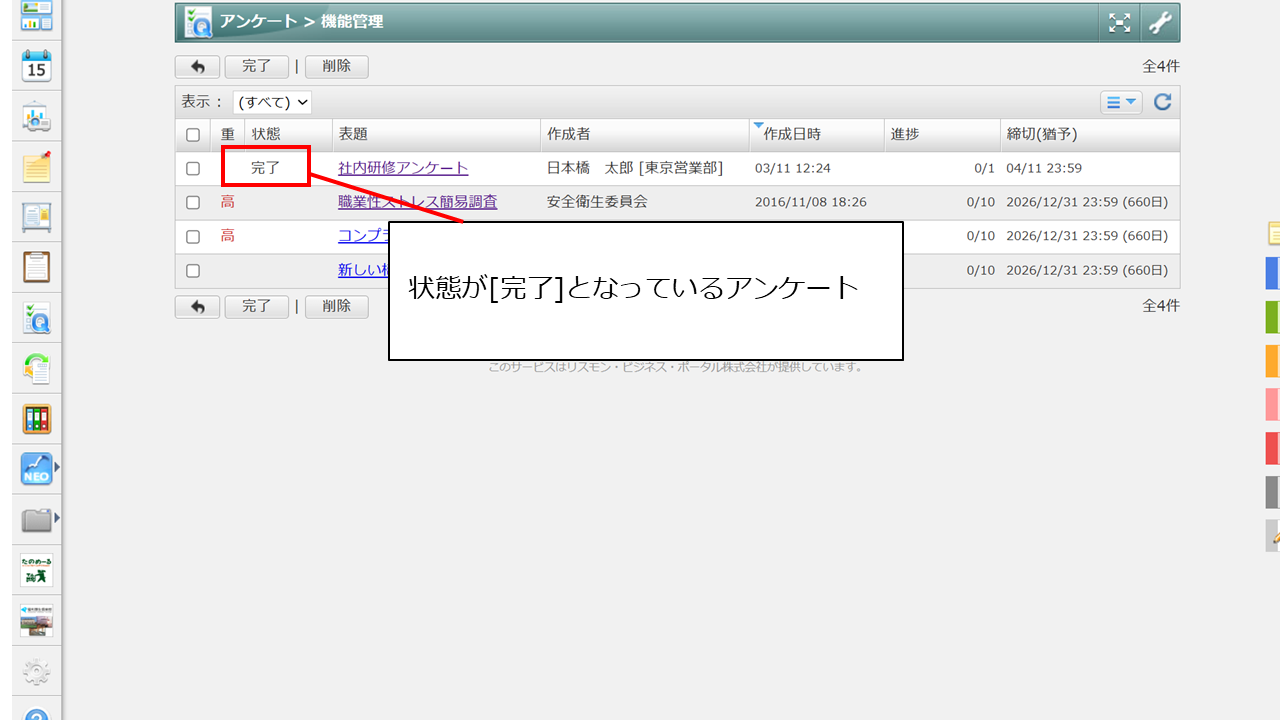This screenshot has width=1280, height=720.
Task: Click the 全4件 count above the table
Action: [1161, 67]
